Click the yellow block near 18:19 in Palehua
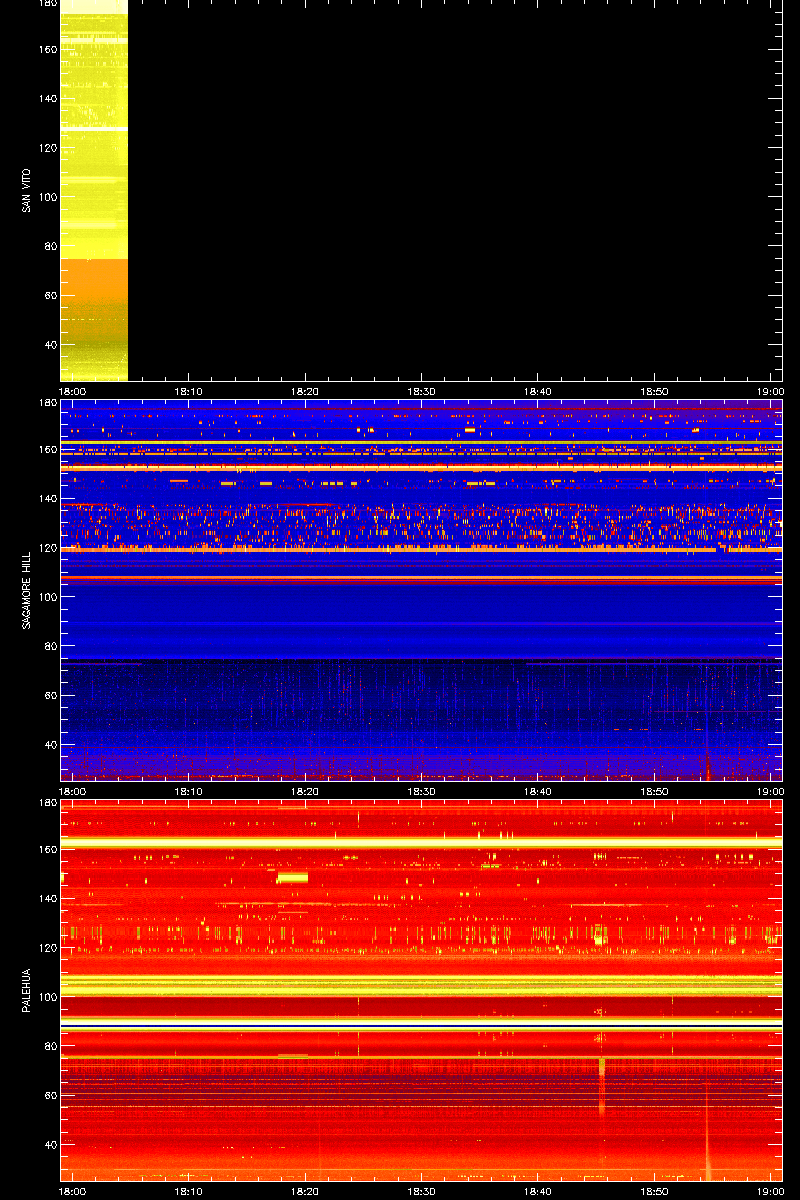The height and width of the screenshot is (1200, 800). click(293, 877)
